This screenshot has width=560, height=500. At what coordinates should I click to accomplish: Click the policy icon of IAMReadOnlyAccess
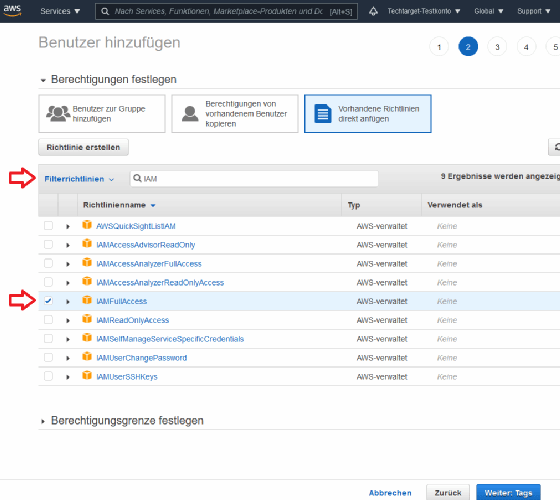pos(87,319)
